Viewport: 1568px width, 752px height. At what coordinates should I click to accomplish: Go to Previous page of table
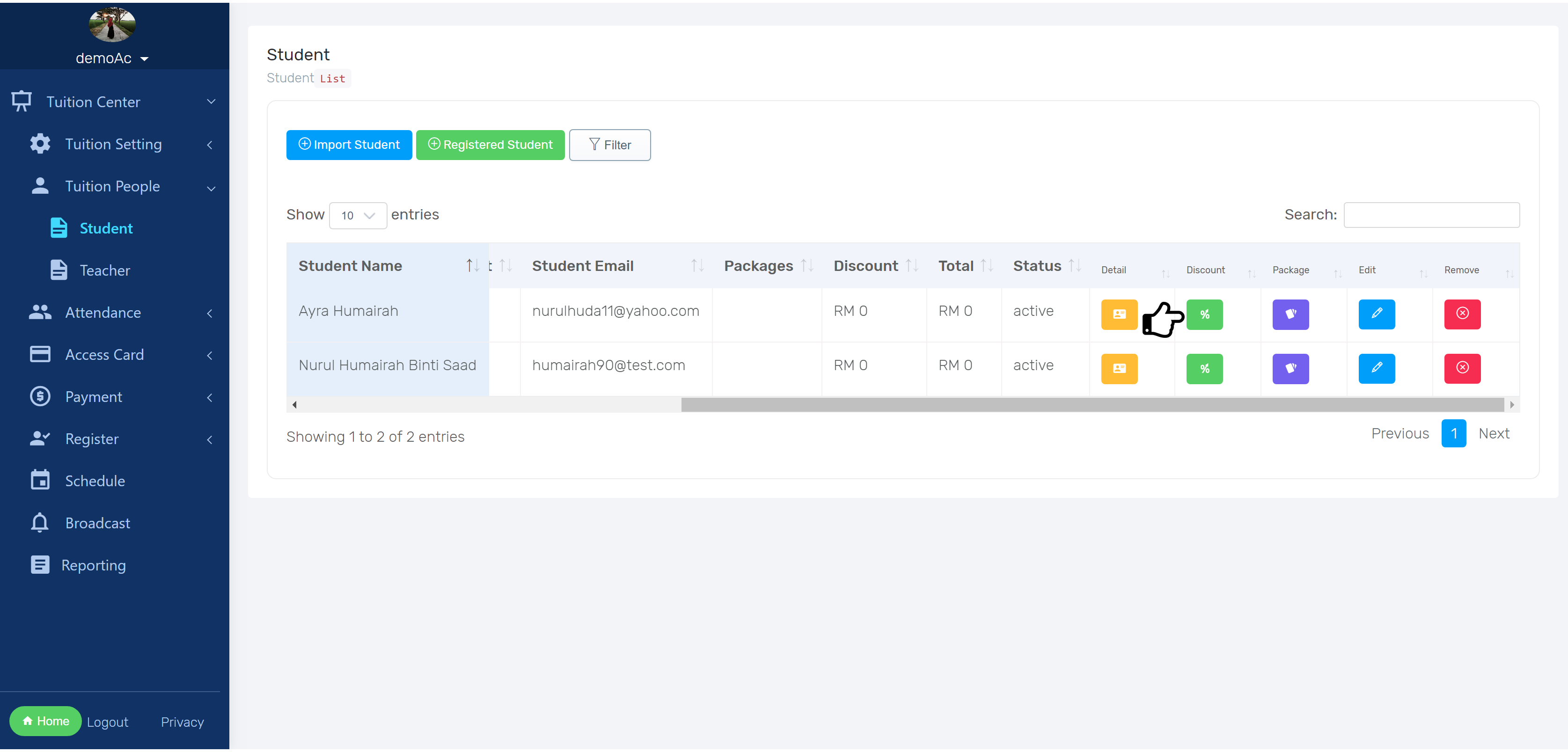tap(1400, 433)
